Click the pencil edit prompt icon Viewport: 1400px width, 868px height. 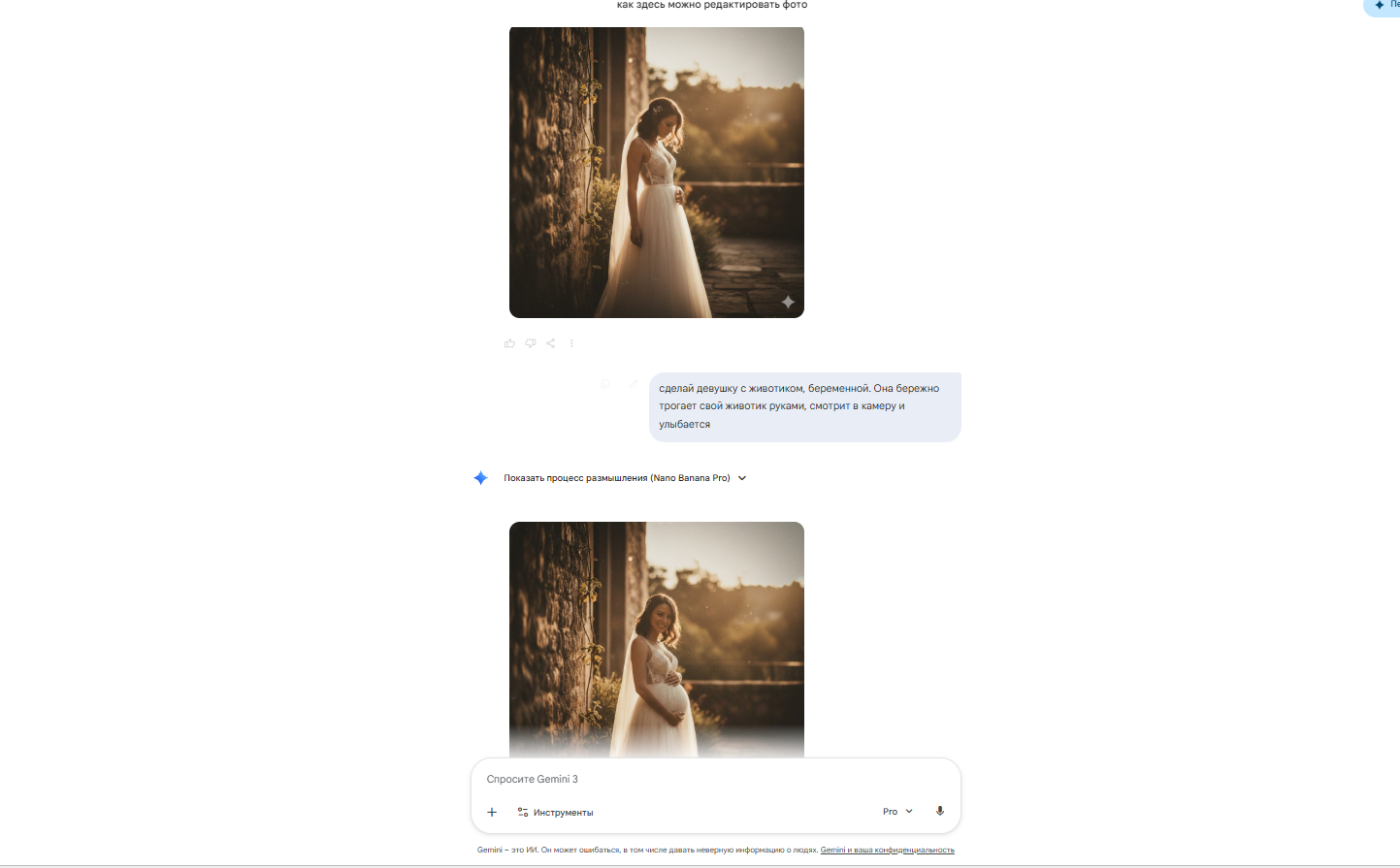point(633,384)
